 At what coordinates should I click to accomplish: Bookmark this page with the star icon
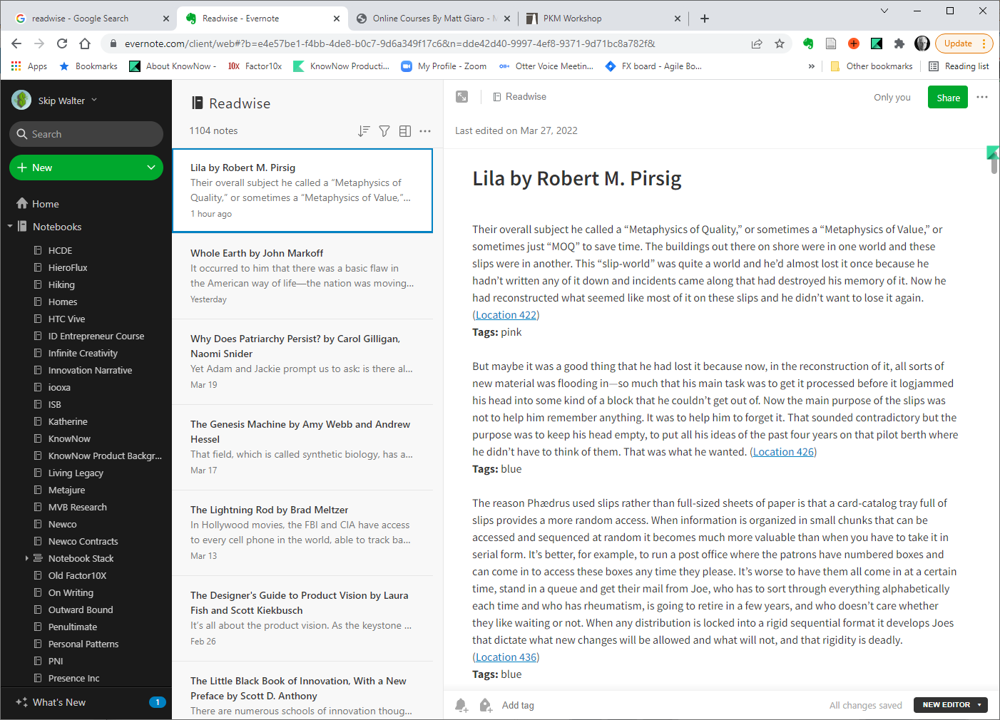779,44
